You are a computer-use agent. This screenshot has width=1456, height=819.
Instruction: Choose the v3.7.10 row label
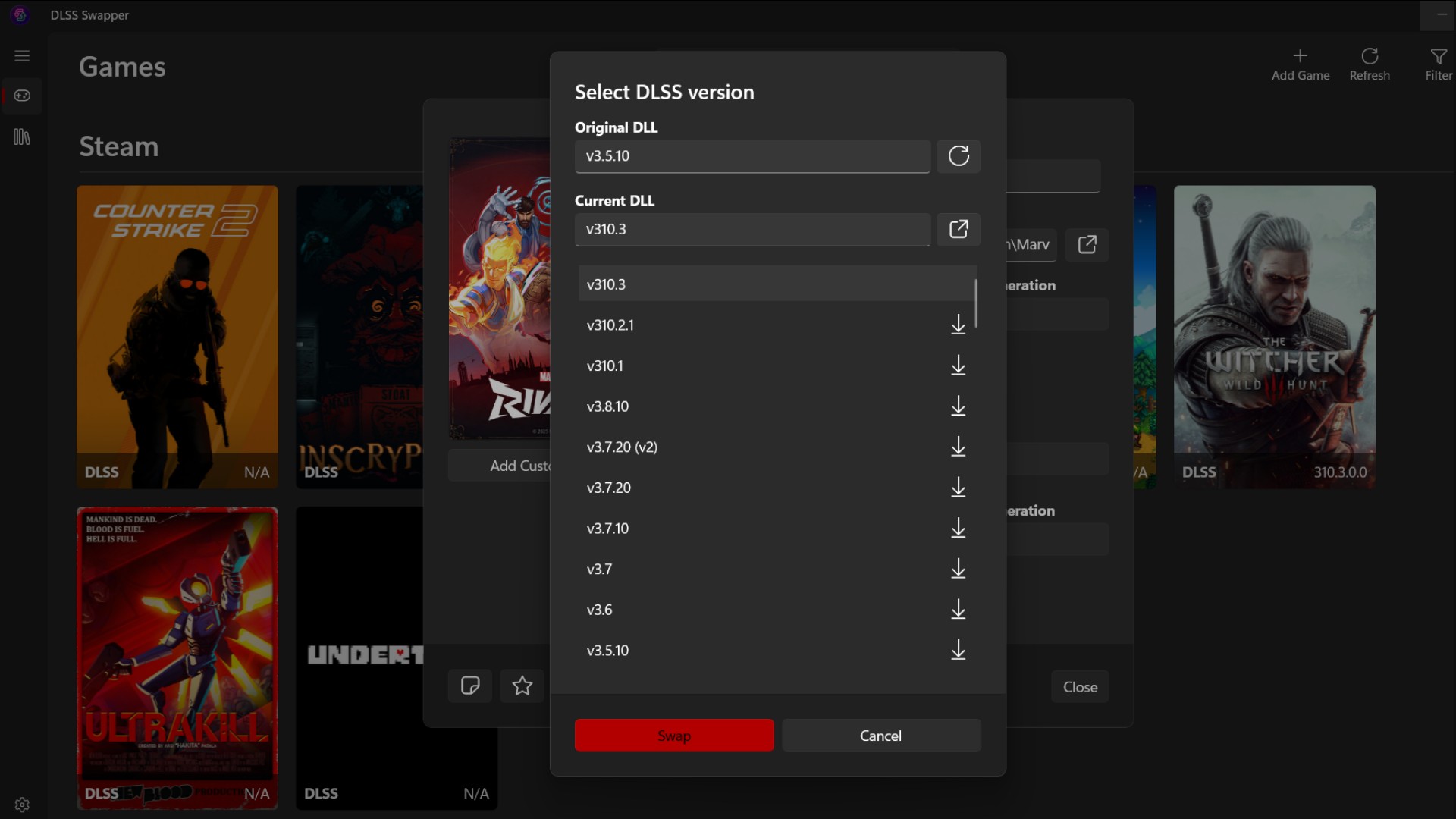click(607, 529)
